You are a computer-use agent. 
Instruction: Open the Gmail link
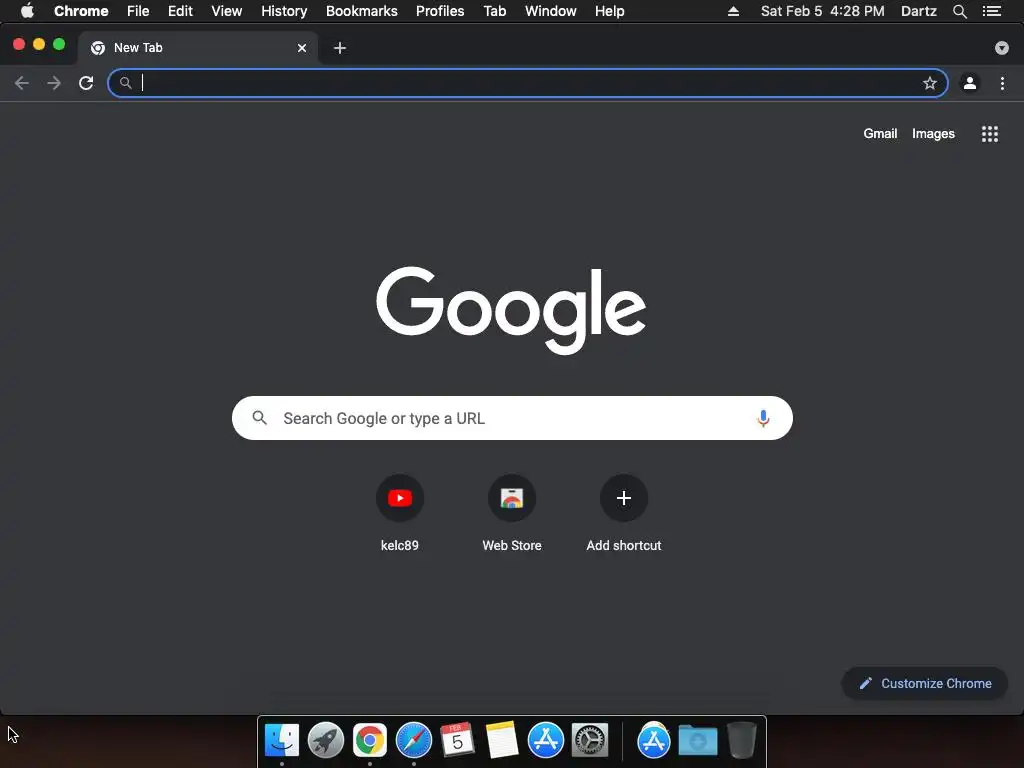[880, 133]
